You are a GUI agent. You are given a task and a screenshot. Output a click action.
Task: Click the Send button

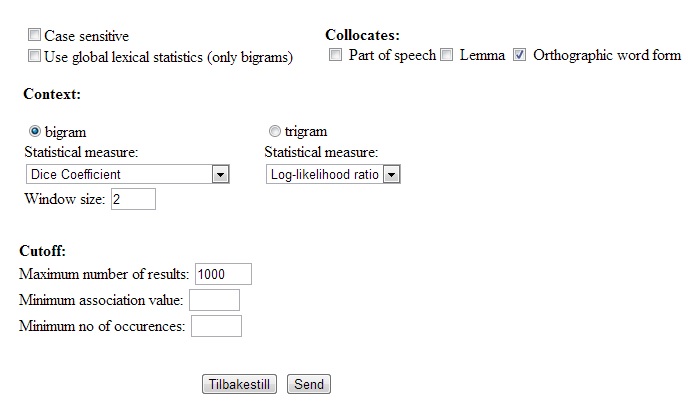[309, 385]
